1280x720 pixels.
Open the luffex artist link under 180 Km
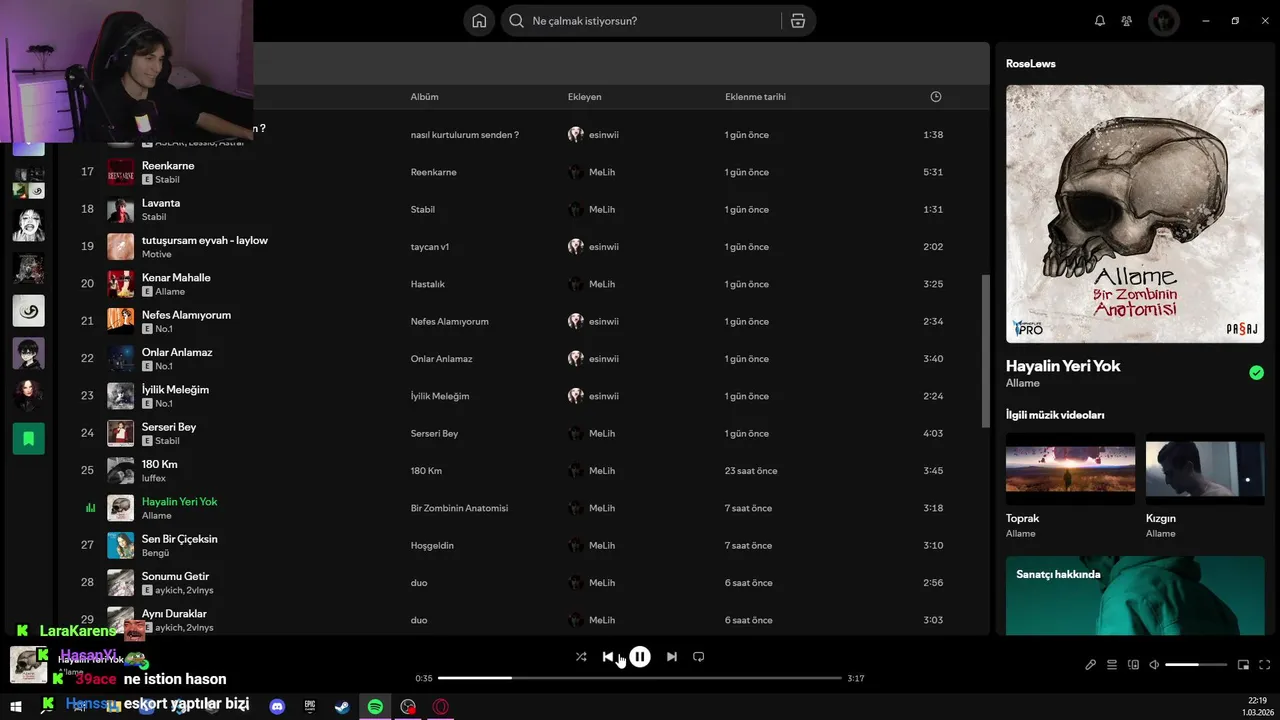(x=154, y=478)
